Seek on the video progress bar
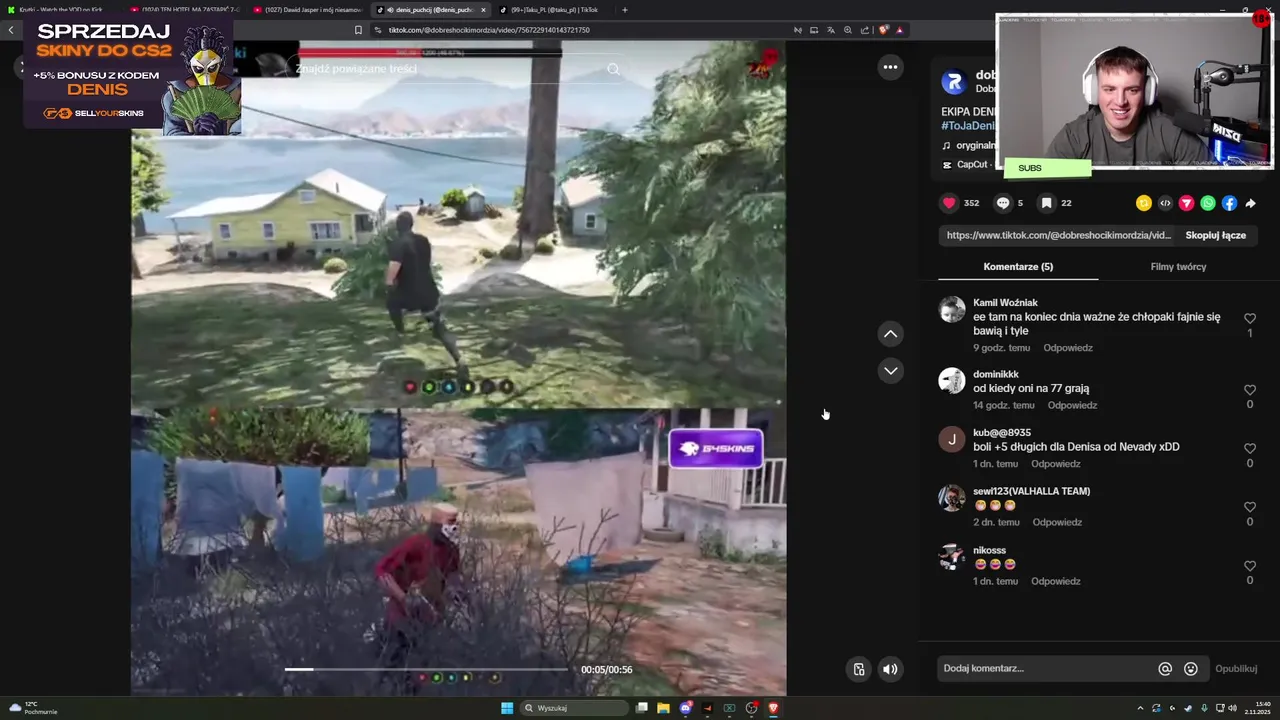 point(428,669)
